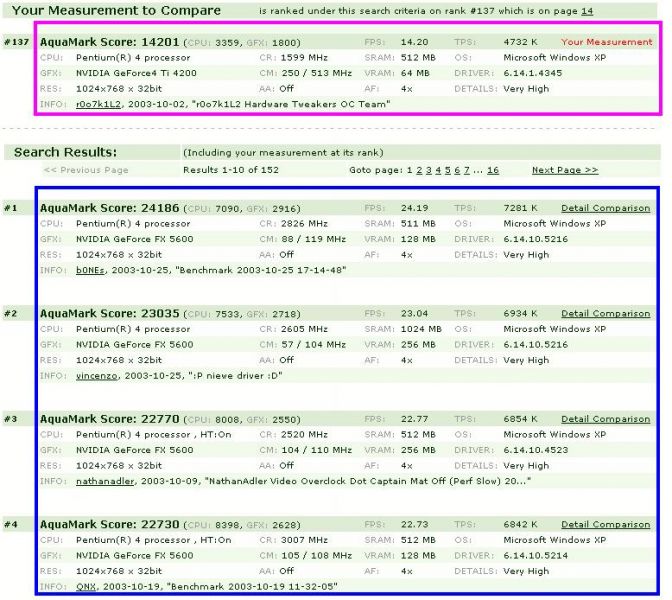The width and height of the screenshot is (672, 600).
Task: Click the Next Page >> link
Action: coord(565,170)
